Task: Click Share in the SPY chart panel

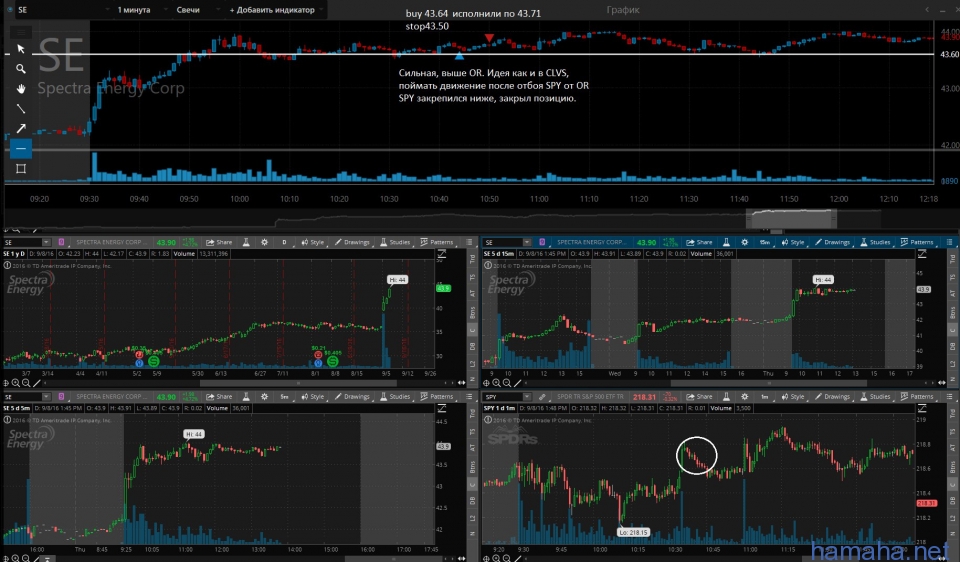Action: click(700, 397)
